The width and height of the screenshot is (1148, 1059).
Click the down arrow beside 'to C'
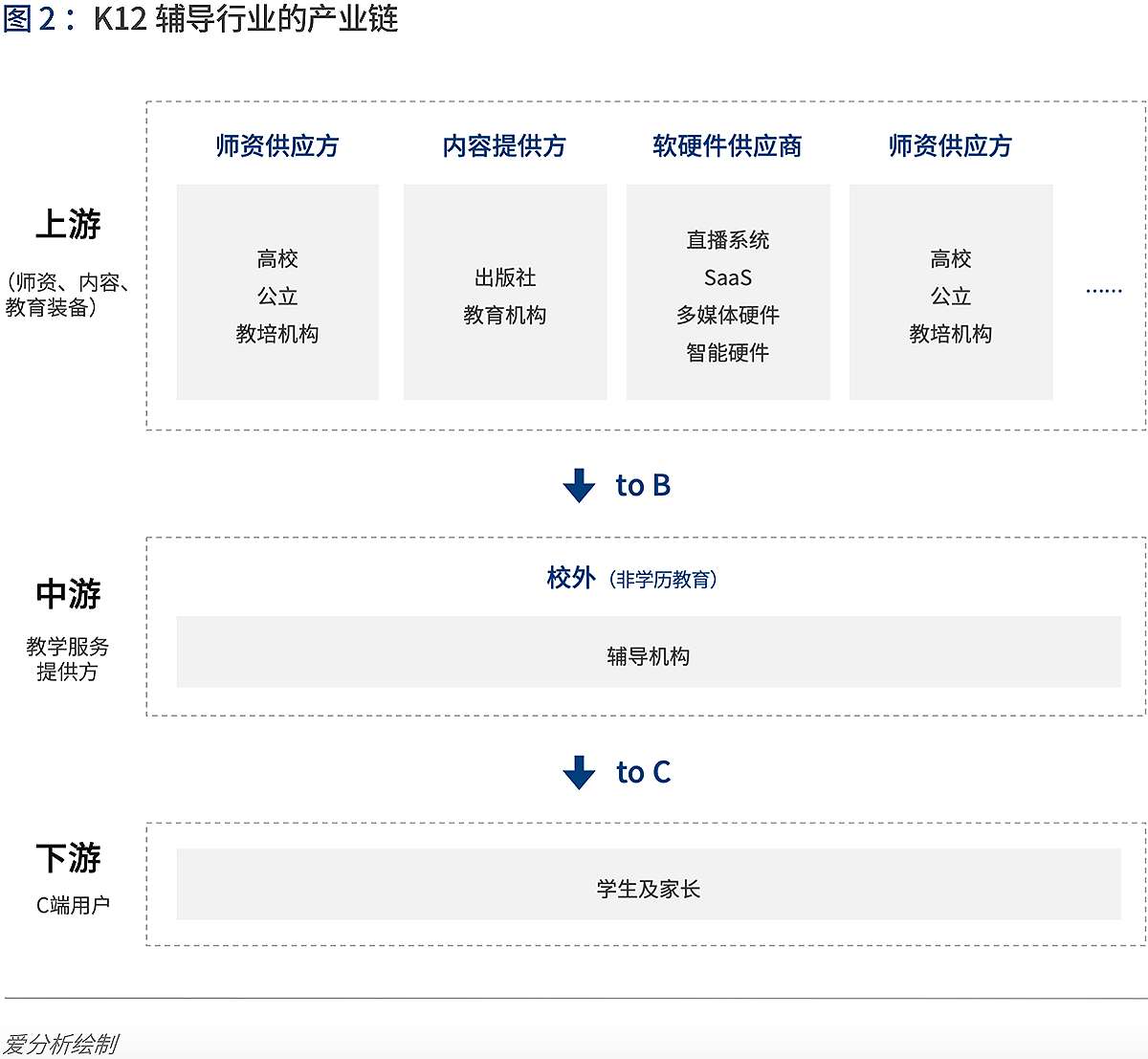[x=579, y=772]
